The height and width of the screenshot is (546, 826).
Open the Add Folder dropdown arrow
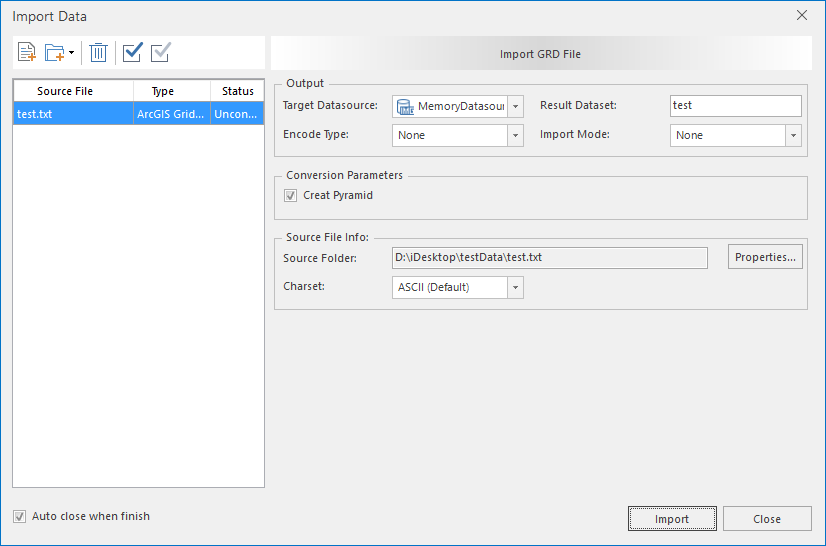pyautogui.click(x=71, y=53)
